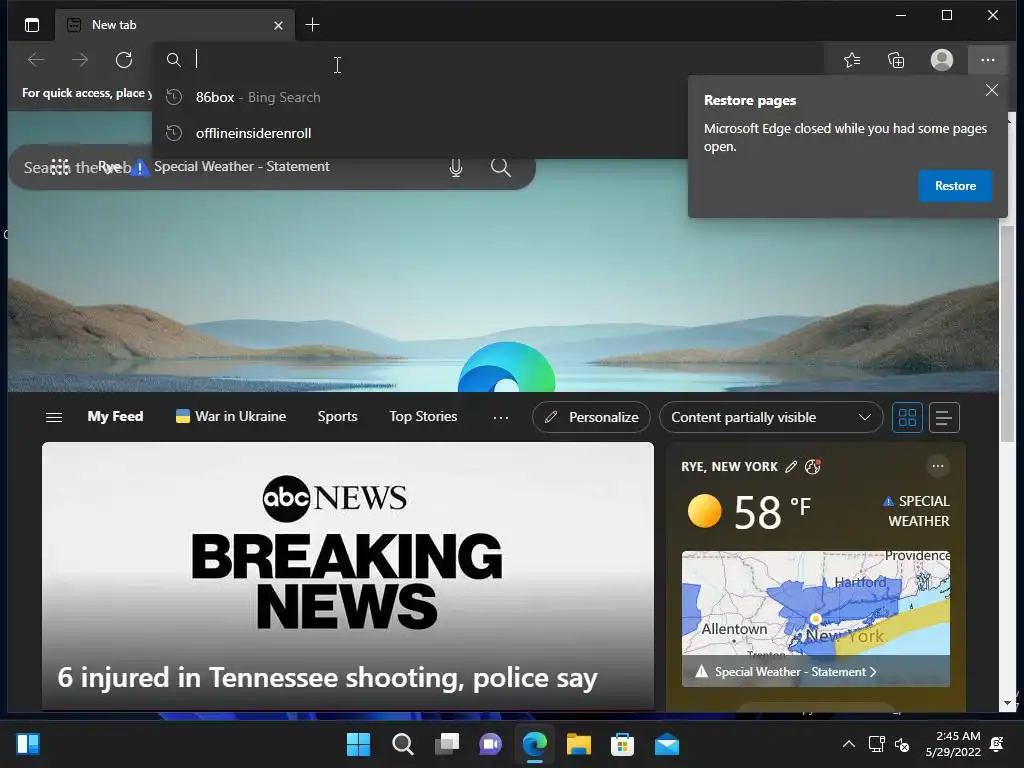
Task: Start voice search with microphone icon
Action: click(456, 168)
